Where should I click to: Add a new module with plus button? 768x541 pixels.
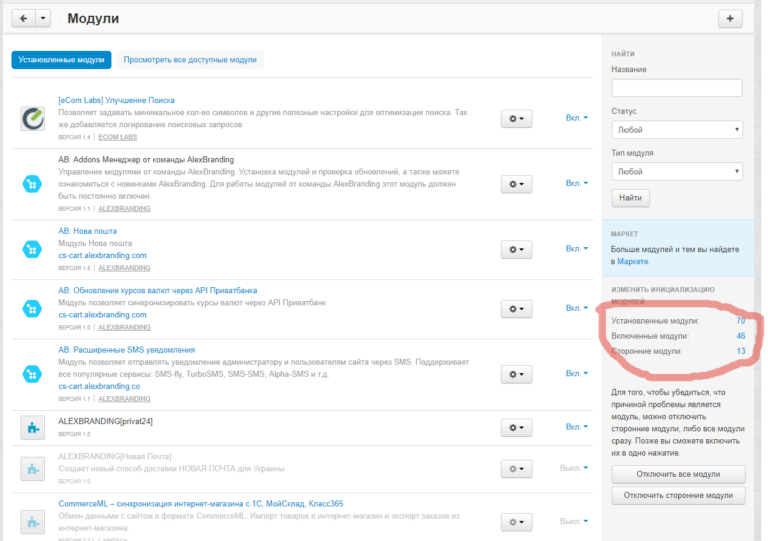[x=730, y=19]
